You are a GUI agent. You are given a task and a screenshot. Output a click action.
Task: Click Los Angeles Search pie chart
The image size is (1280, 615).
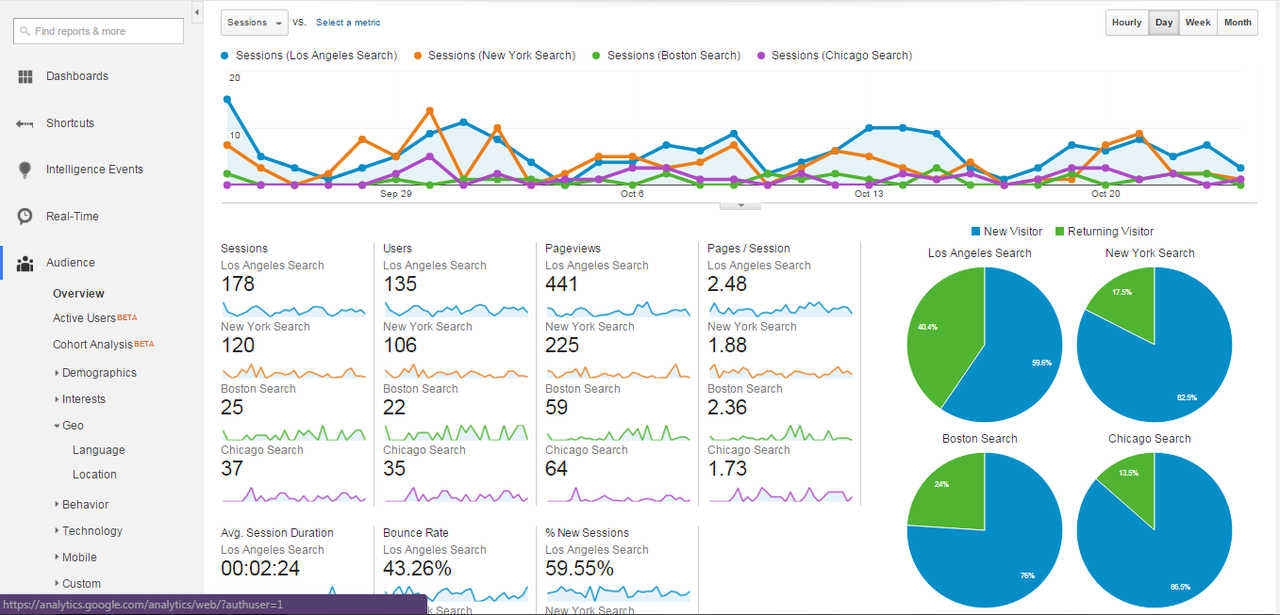[984, 344]
